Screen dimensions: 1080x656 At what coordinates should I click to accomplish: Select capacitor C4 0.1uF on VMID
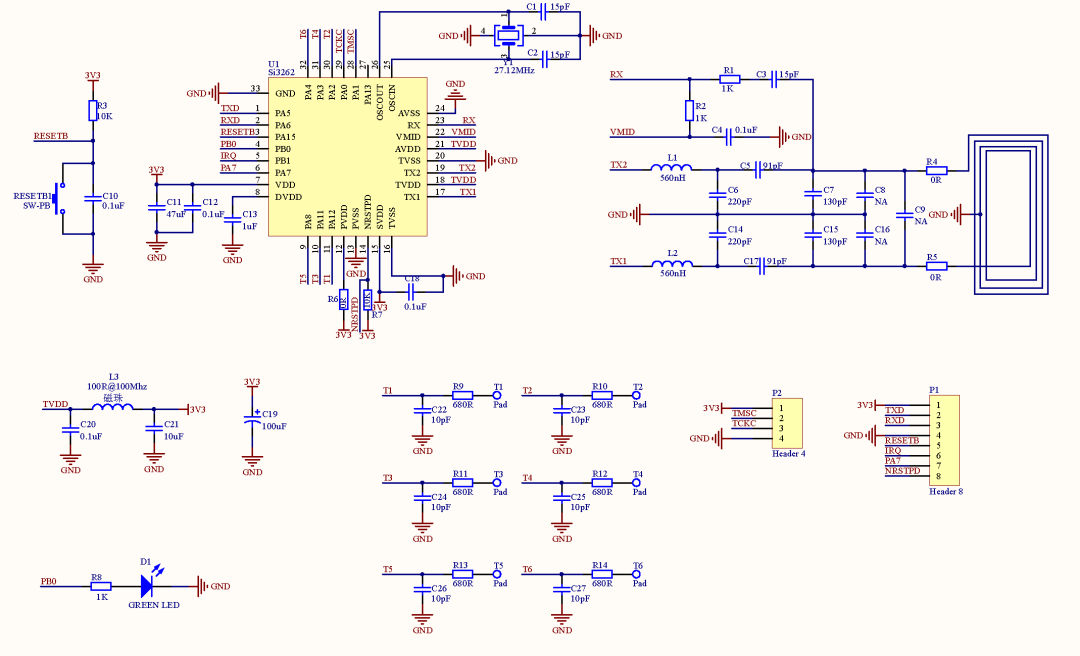coord(728,137)
